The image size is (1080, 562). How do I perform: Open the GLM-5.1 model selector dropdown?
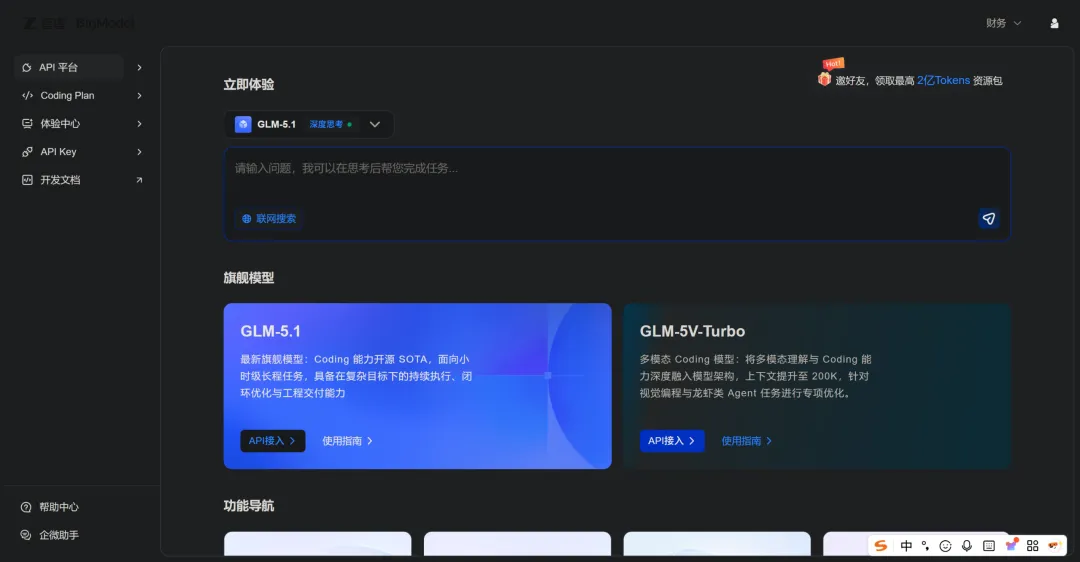tap(309, 125)
